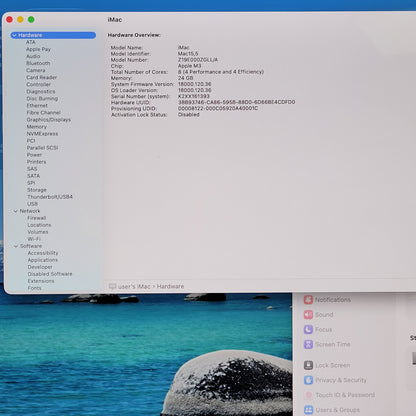This screenshot has width=416, height=416.
Task: Click the Notifications icon in System Settings
Action: click(x=308, y=299)
